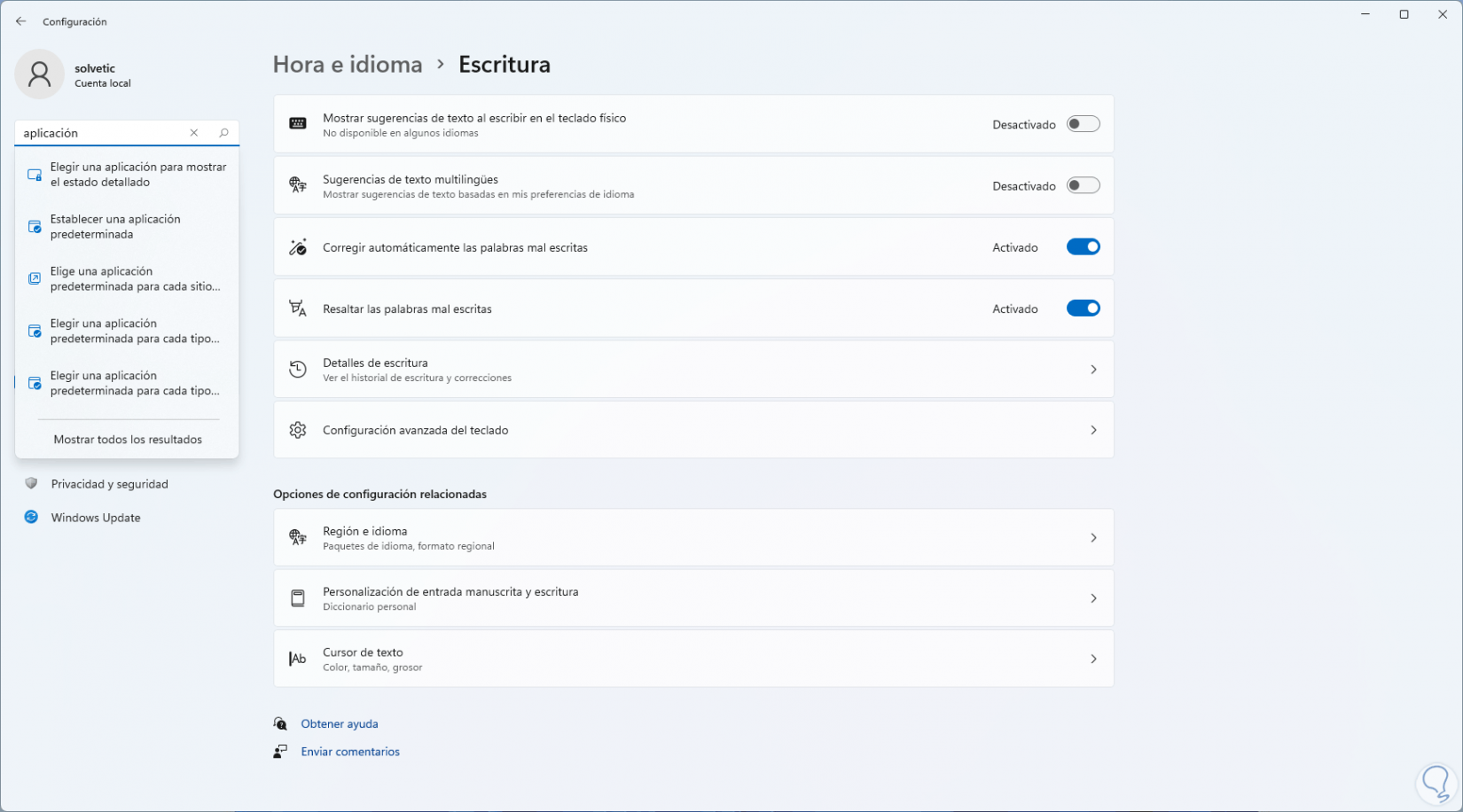The height and width of the screenshot is (812, 1463).
Task: Click the back arrow in Configuración
Action: click(21, 21)
